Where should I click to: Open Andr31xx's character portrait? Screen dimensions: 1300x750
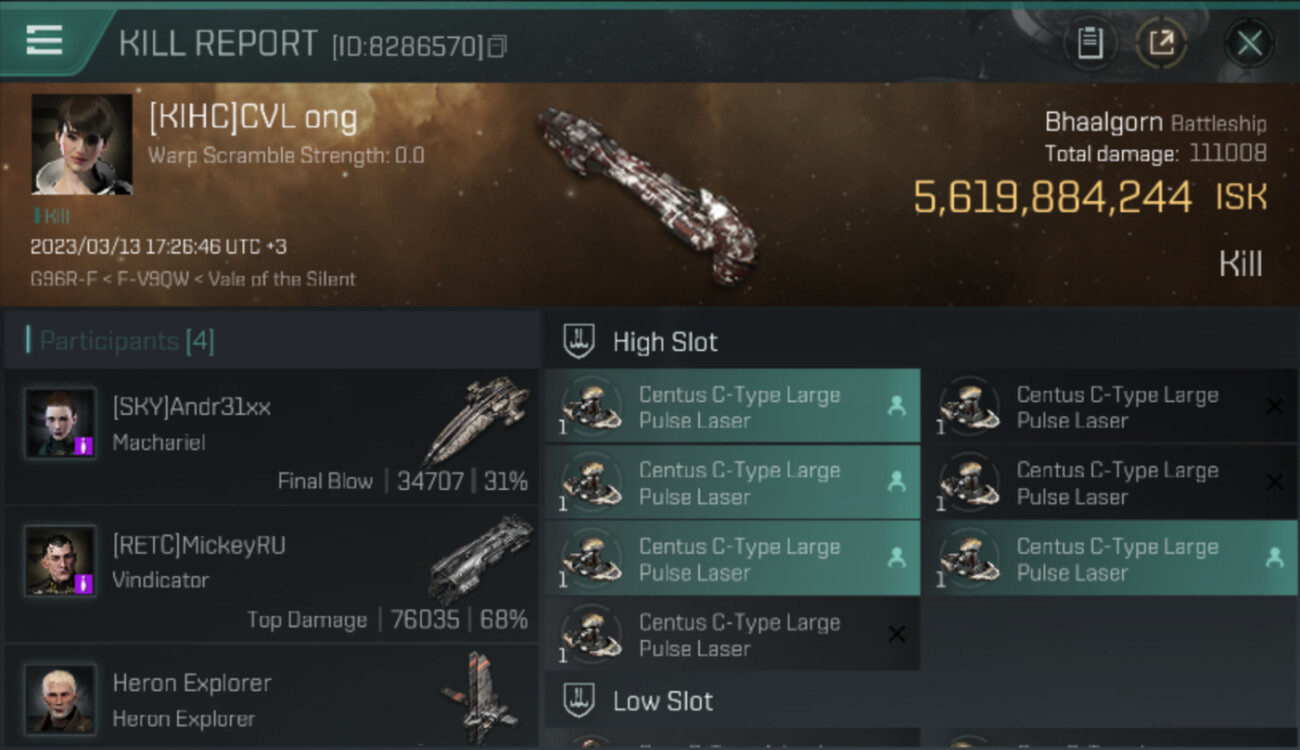pos(60,423)
